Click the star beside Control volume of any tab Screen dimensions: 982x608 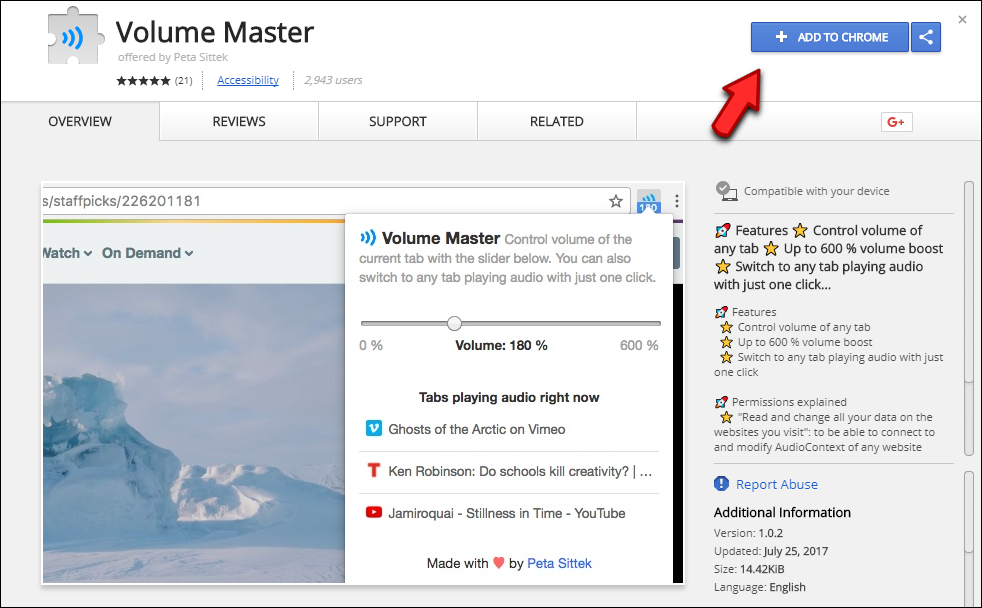(x=726, y=327)
